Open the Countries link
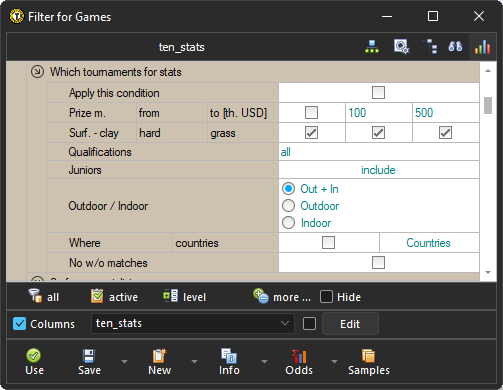The width and height of the screenshot is (503, 390). pyautogui.click(x=428, y=243)
